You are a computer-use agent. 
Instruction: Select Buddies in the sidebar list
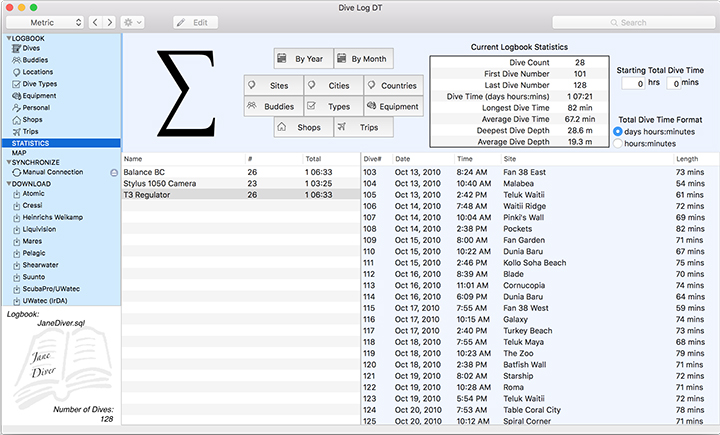(x=36, y=60)
